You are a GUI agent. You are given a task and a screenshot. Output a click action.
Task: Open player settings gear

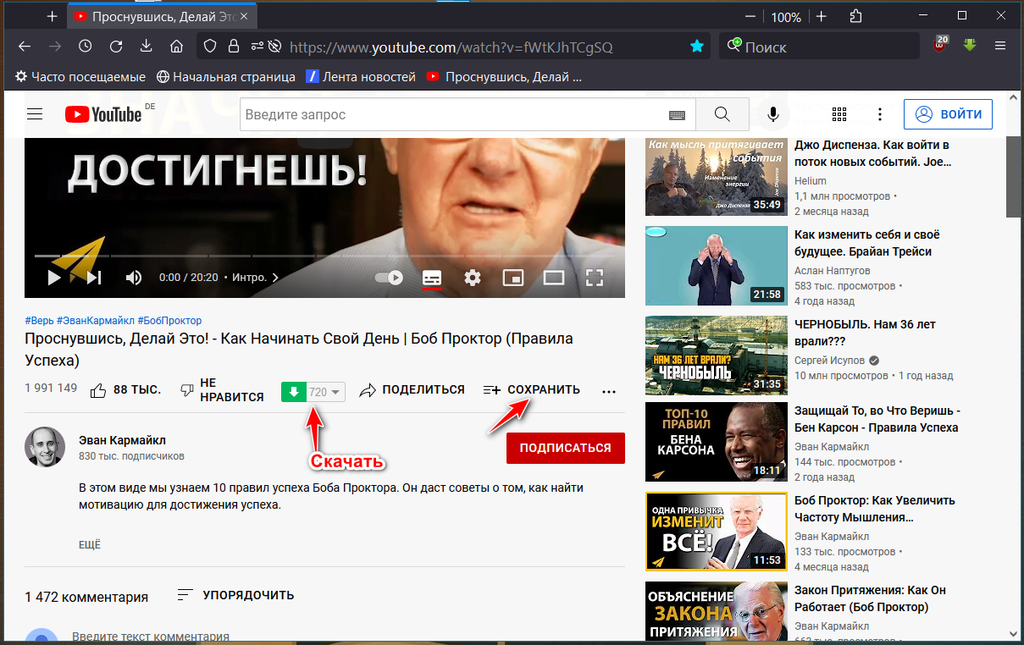[x=472, y=277]
